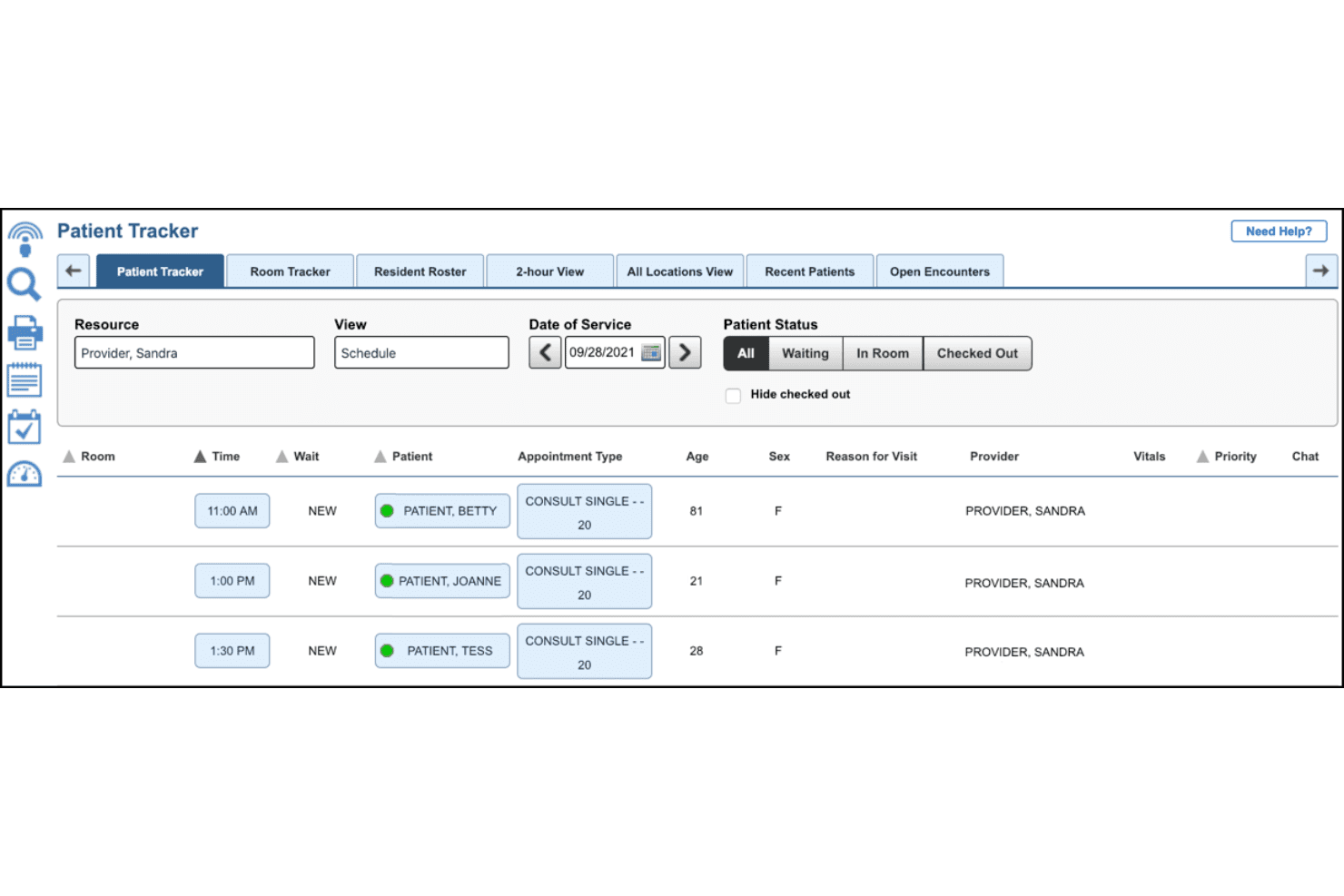Go to previous date of service
The width and height of the screenshot is (1344, 896).
[x=545, y=352]
